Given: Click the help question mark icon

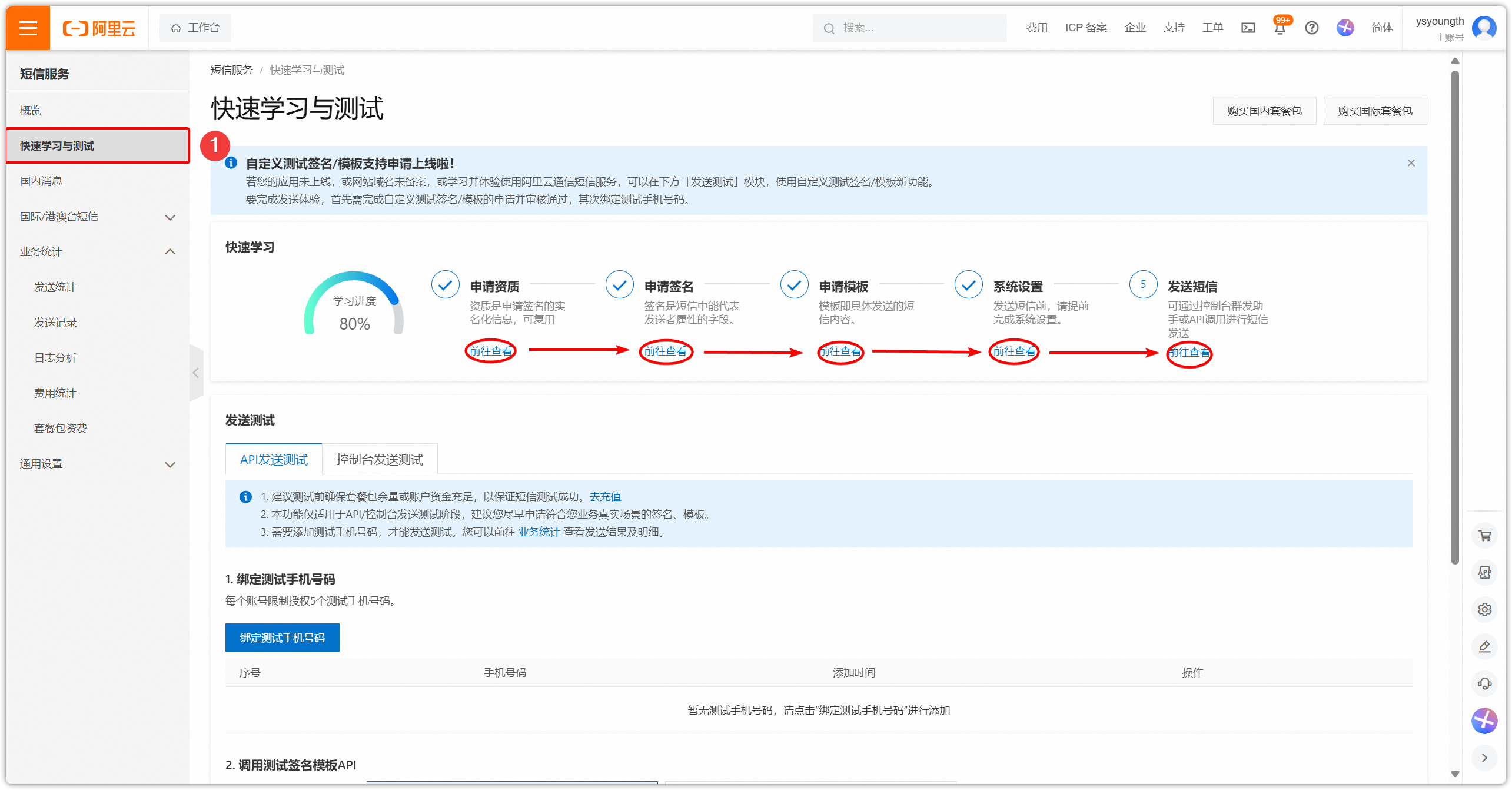Looking at the screenshot, I should (1311, 28).
